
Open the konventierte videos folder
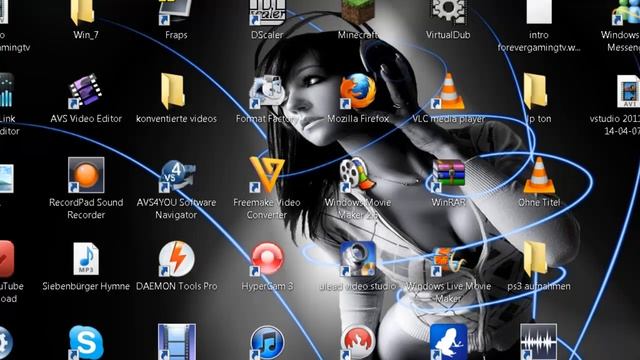[173, 91]
